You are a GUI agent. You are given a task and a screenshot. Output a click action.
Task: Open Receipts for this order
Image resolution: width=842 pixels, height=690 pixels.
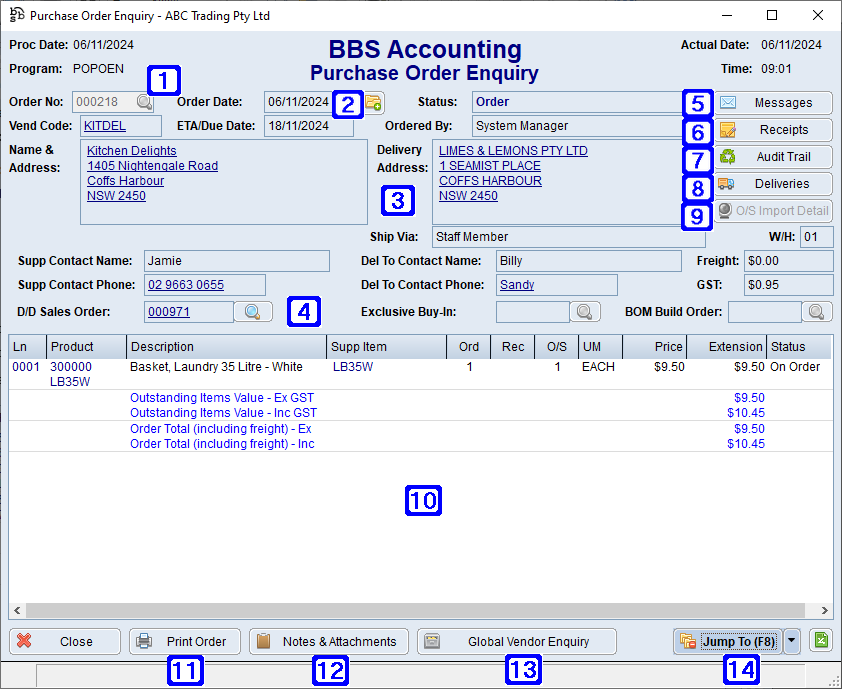pos(773,130)
